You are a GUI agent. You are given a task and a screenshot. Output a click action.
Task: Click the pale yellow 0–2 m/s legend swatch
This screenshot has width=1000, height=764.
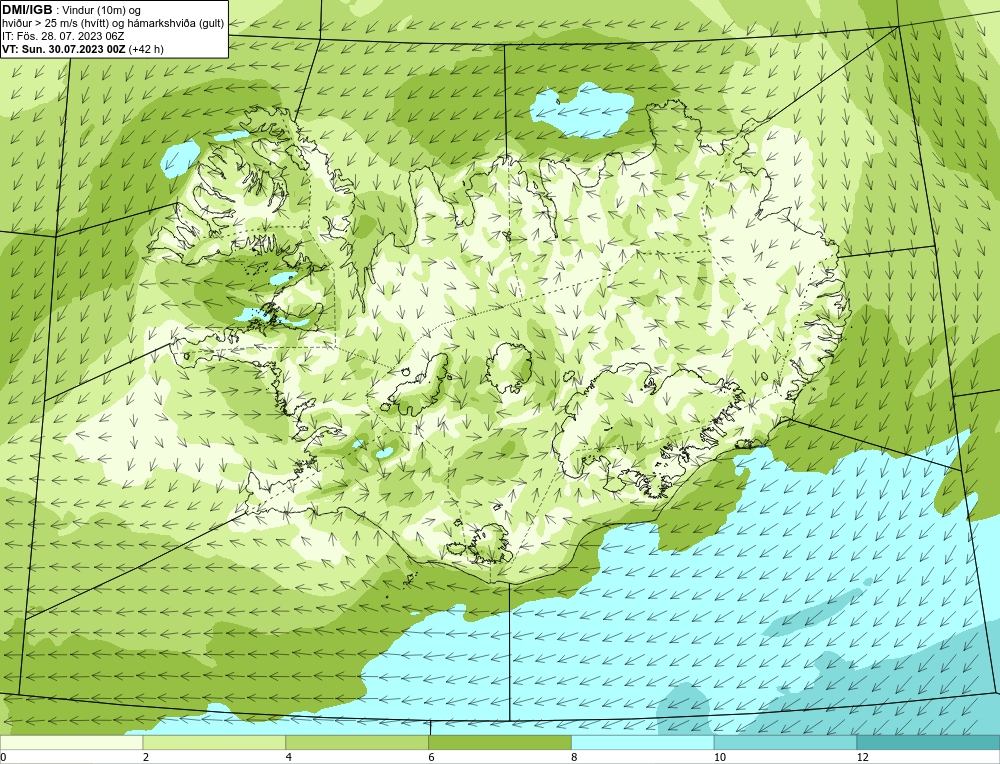click(x=71, y=742)
